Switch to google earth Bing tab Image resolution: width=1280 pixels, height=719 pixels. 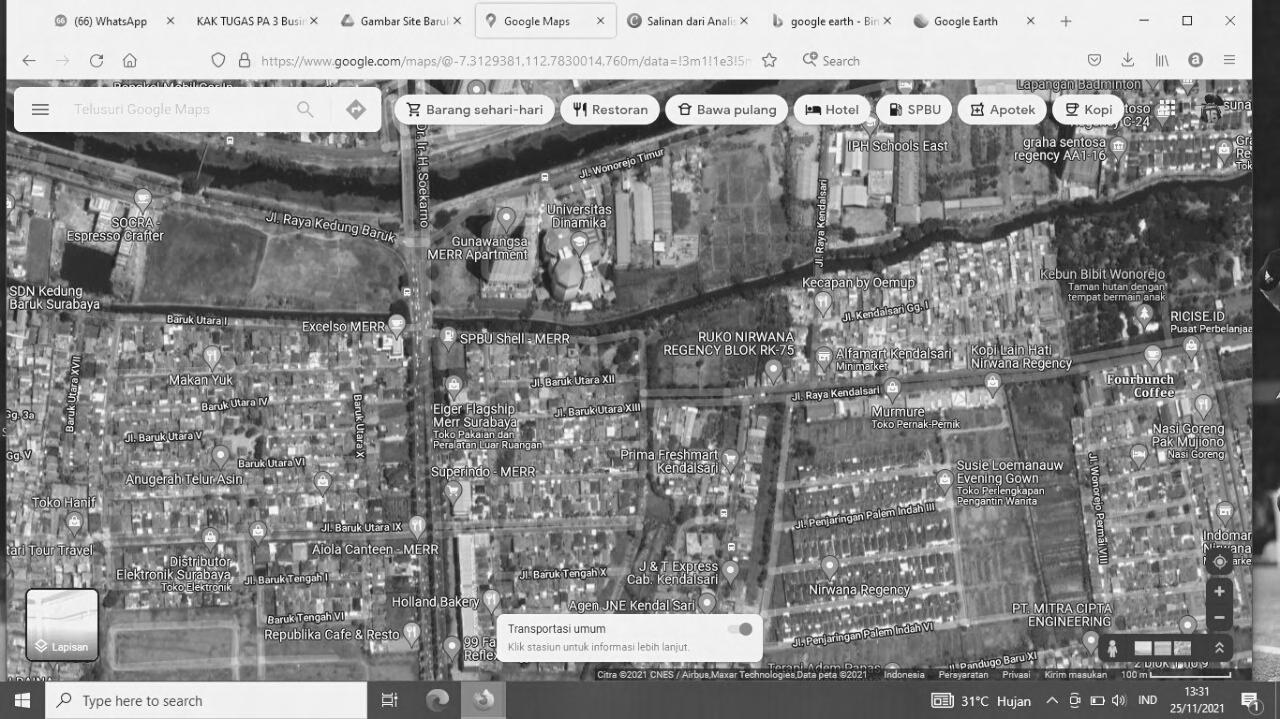pos(830,21)
